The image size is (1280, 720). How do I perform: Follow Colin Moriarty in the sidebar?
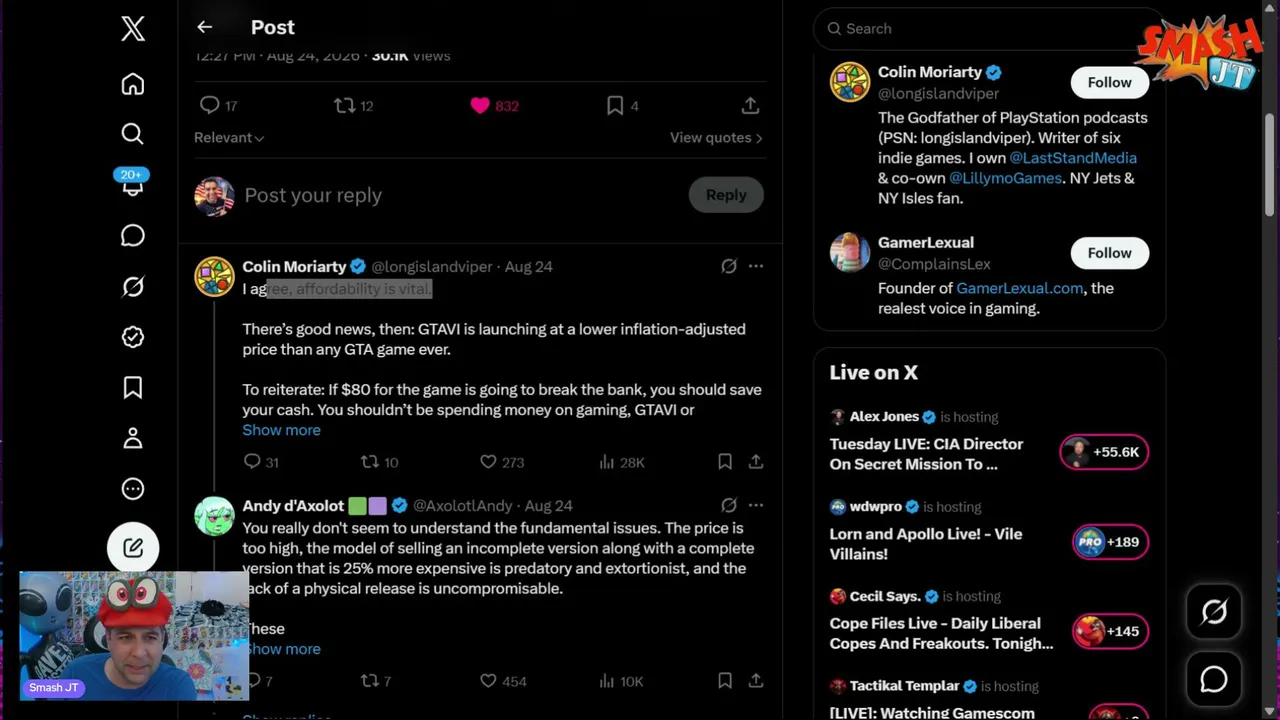[1109, 83]
